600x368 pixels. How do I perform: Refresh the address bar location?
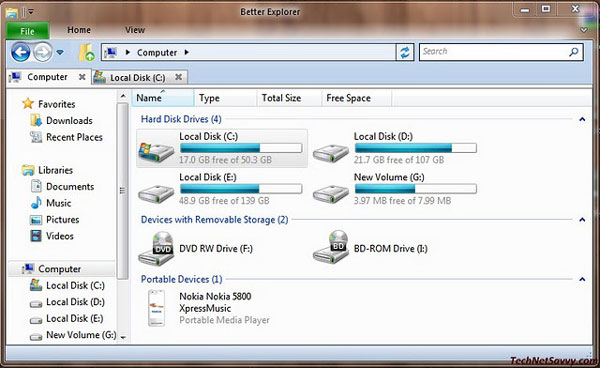405,52
